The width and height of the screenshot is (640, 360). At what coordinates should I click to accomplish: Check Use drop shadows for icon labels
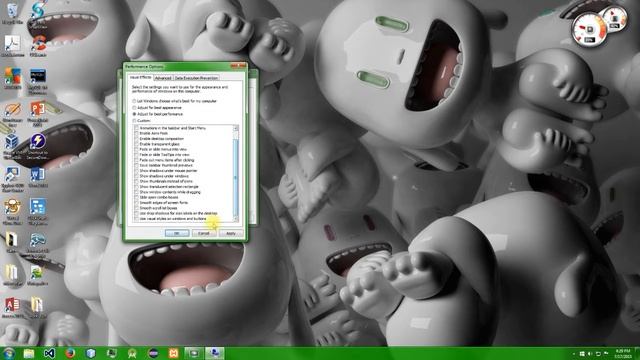137,213
